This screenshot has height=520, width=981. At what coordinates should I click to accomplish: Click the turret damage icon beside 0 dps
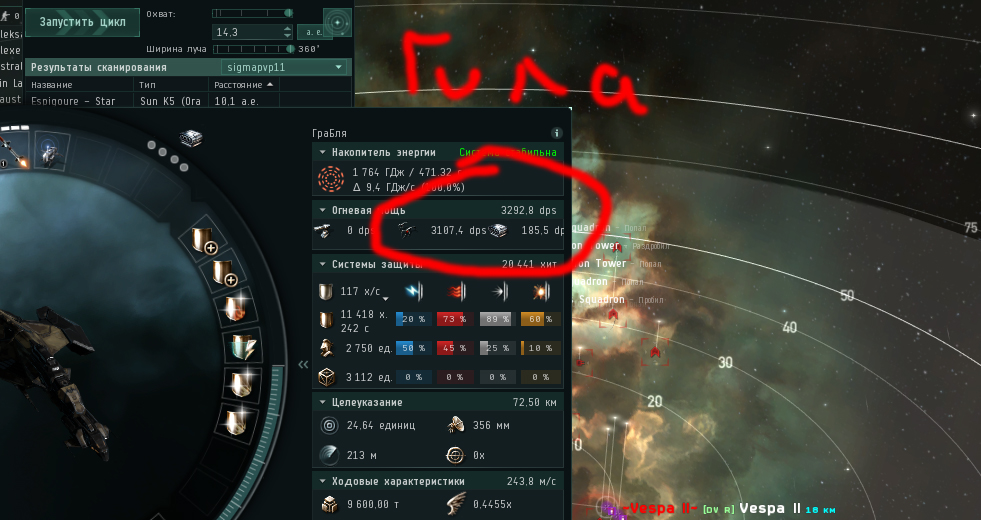click(323, 231)
